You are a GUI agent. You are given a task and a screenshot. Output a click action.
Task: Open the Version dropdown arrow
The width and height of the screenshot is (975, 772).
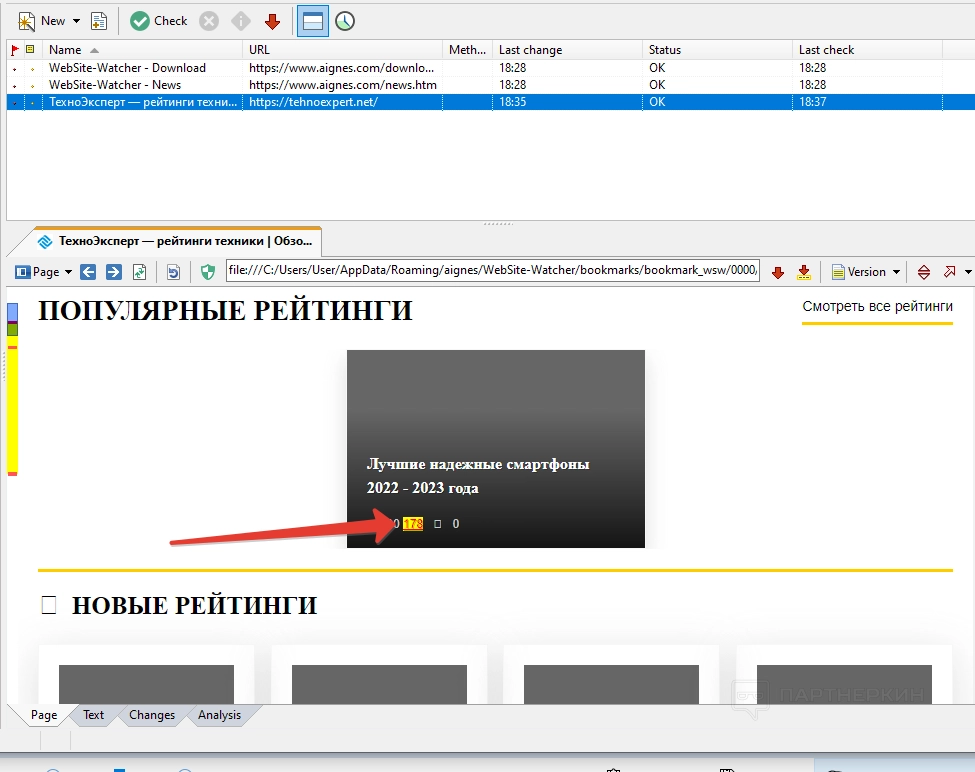pyautogui.click(x=896, y=272)
